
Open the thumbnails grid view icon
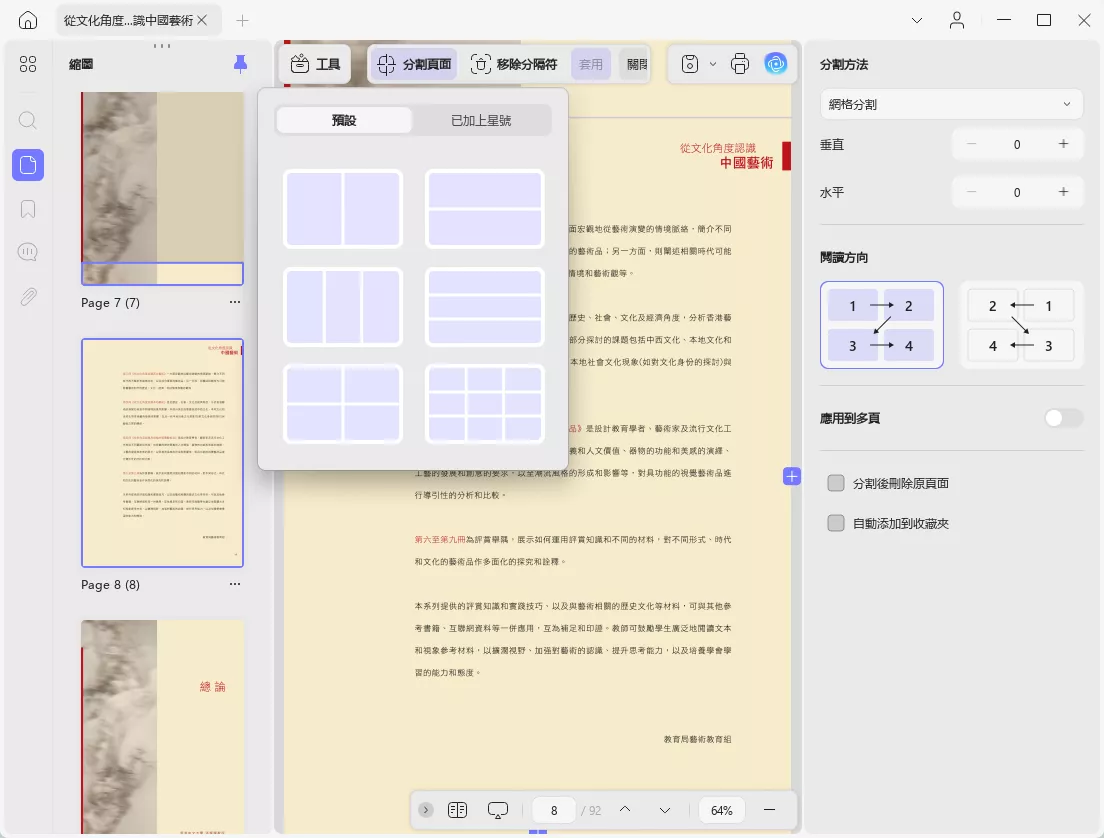point(28,64)
